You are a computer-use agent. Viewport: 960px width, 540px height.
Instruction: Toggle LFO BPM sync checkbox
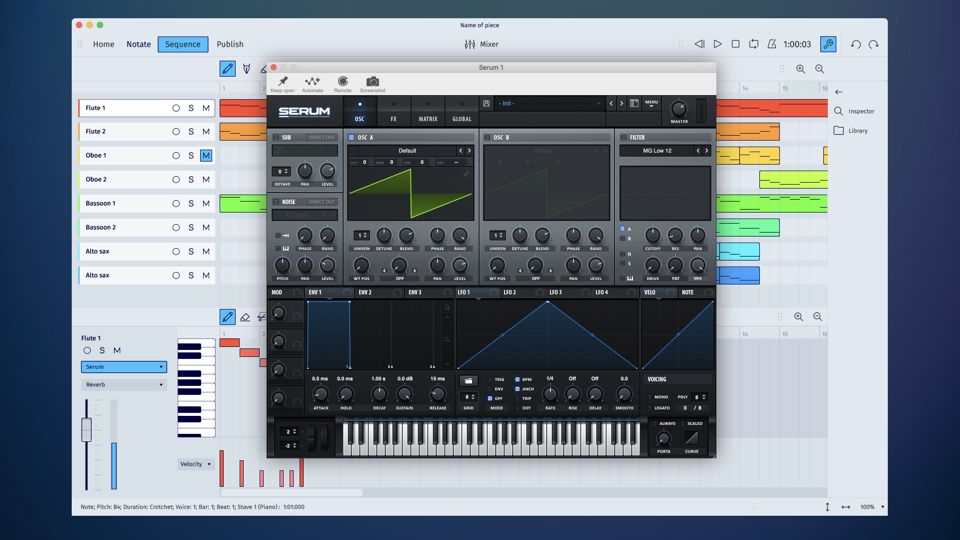pos(517,380)
